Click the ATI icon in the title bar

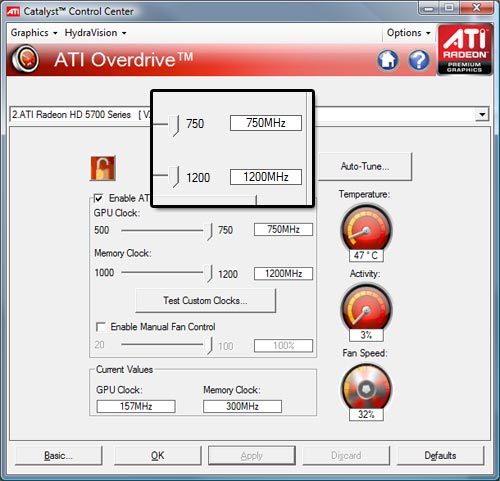point(13,12)
